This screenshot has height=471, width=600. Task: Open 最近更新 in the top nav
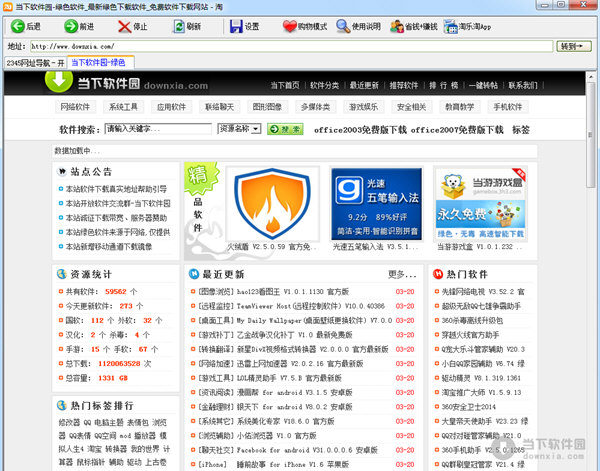364,85
